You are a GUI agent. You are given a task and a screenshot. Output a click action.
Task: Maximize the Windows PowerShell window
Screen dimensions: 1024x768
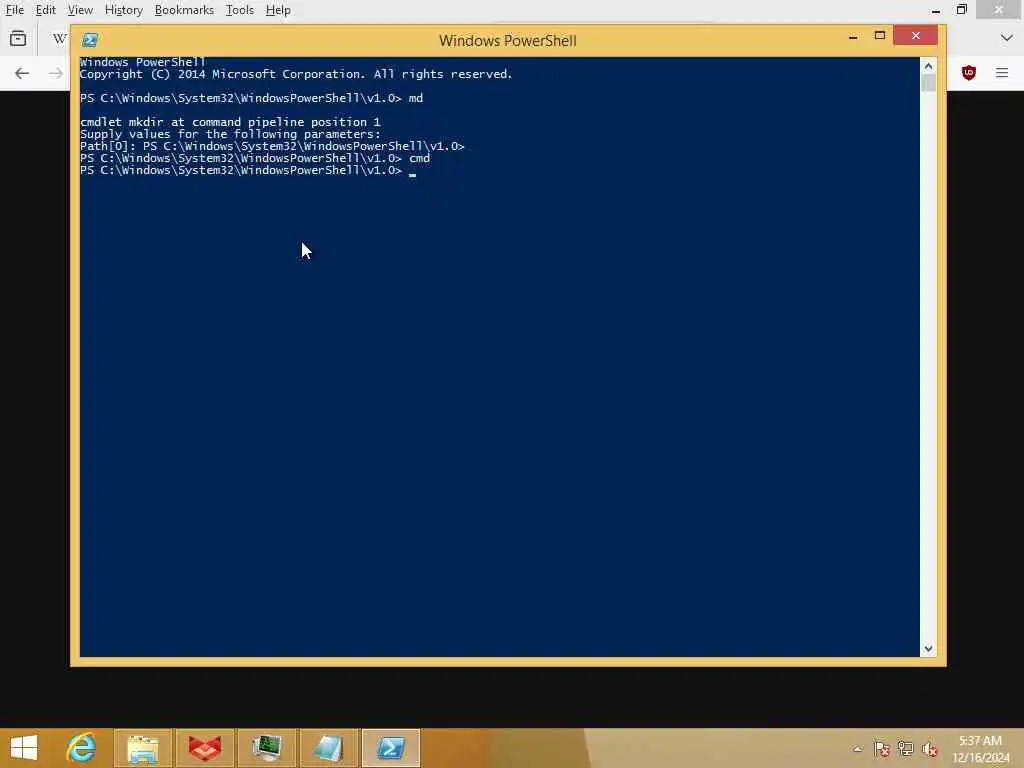pyautogui.click(x=880, y=36)
